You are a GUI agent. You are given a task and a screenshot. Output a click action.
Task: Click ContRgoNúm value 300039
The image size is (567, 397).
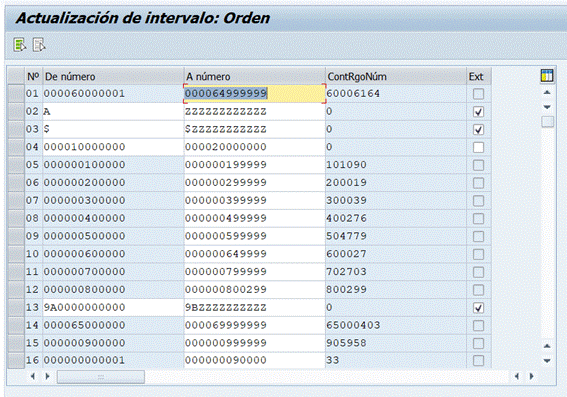click(x=346, y=201)
